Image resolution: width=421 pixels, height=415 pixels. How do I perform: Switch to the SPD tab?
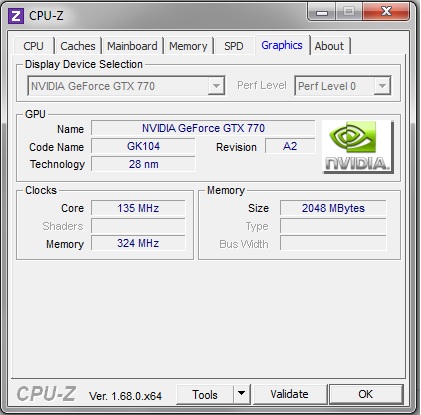pos(234,46)
